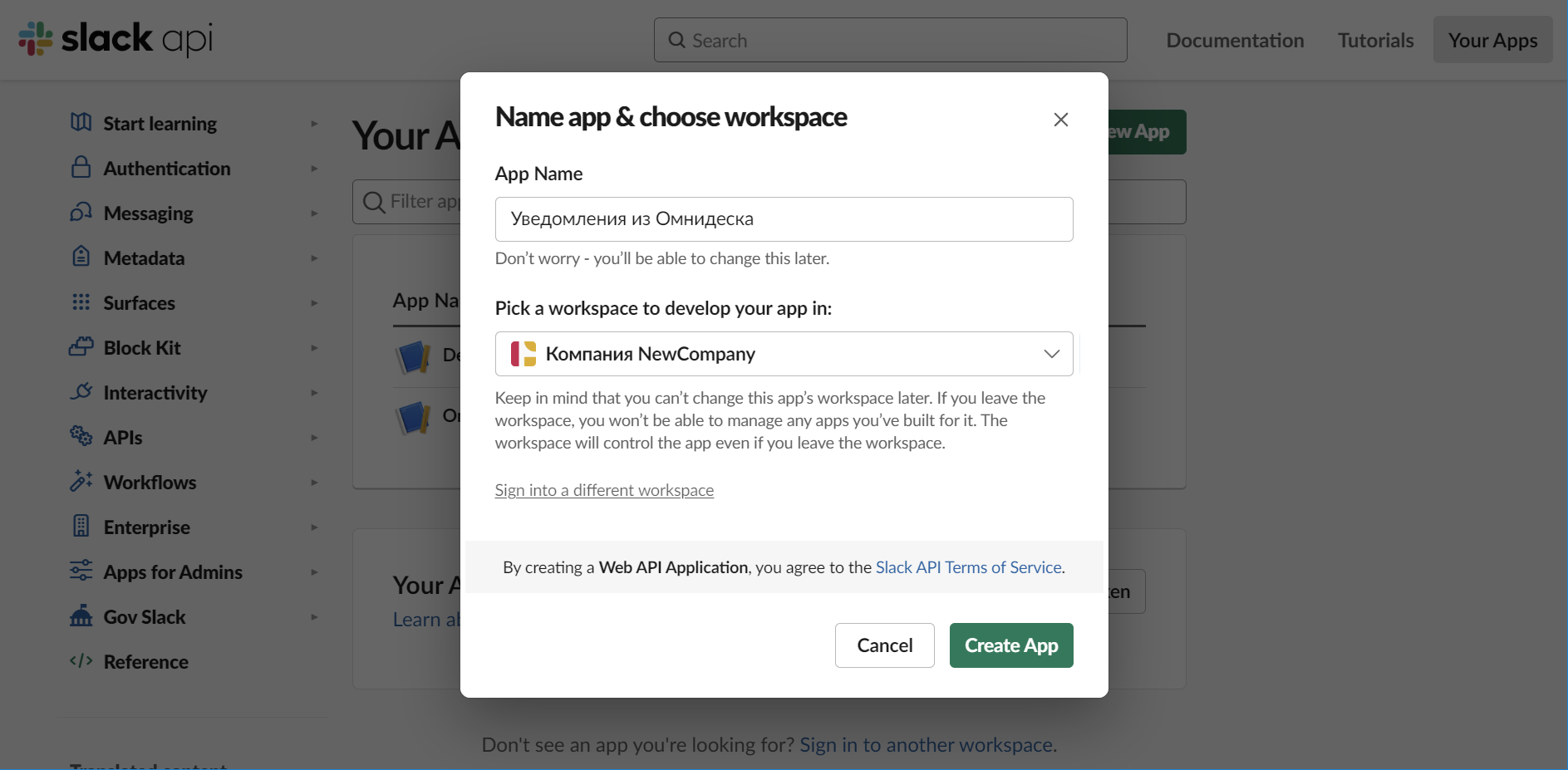The height and width of the screenshot is (770, 1568).
Task: Click the App Name text field
Action: [x=784, y=219]
